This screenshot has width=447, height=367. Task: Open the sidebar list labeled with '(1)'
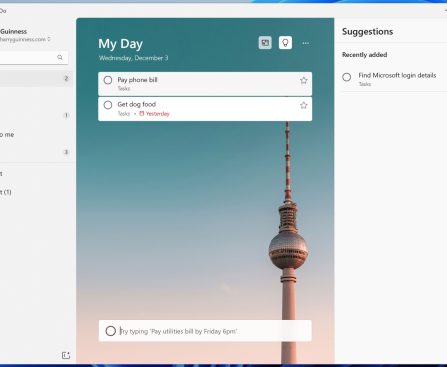36,192
